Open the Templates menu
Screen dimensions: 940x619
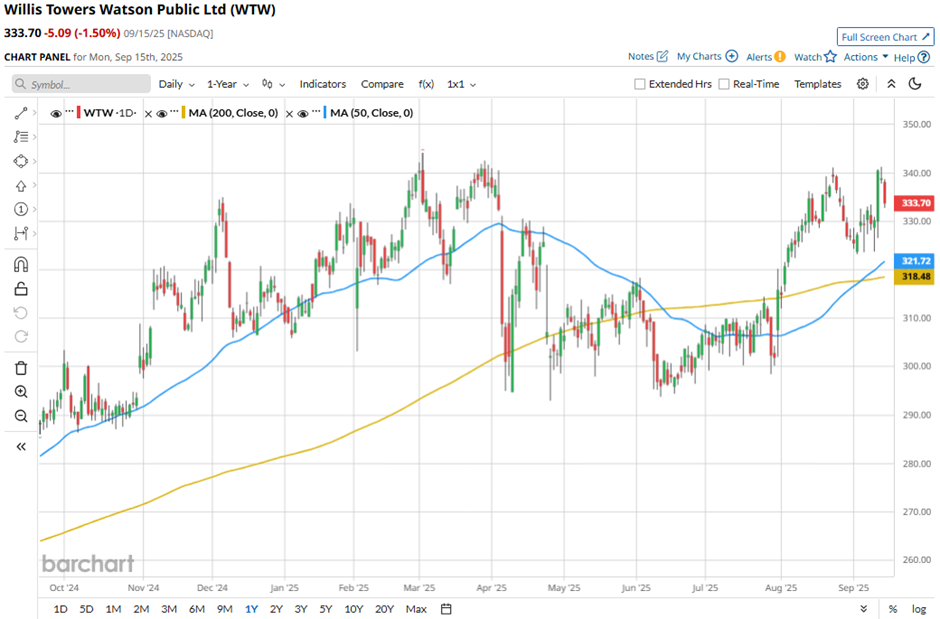[x=818, y=84]
